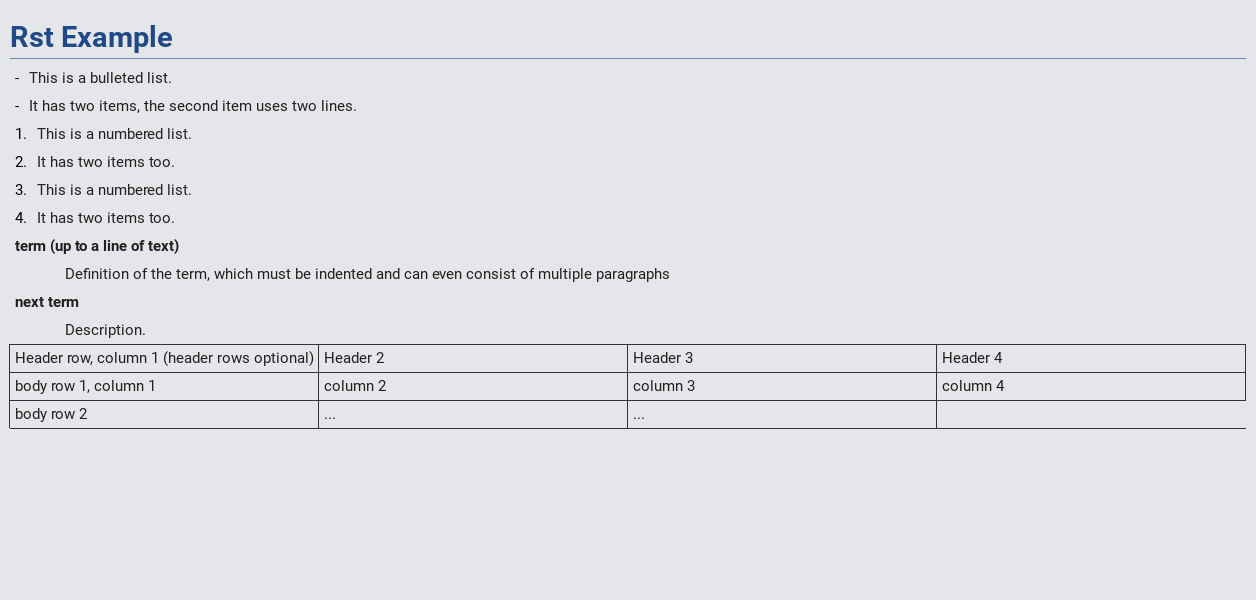This screenshot has height=600, width=1256.
Task: Click the "Definition of the term" paragraph
Action: point(367,274)
